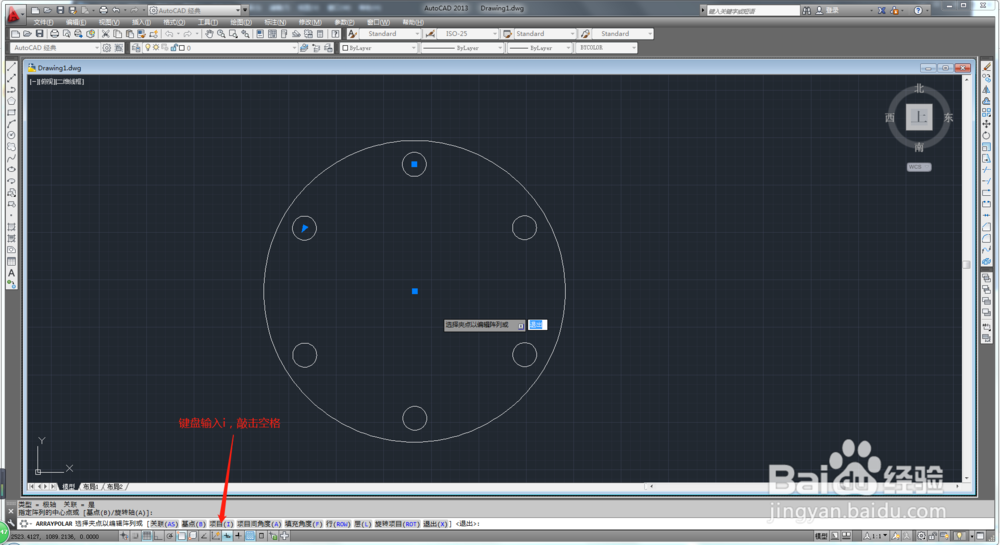1000x545 pixels.
Task: Toggle Snap Mode in status bar
Action: tap(135, 536)
